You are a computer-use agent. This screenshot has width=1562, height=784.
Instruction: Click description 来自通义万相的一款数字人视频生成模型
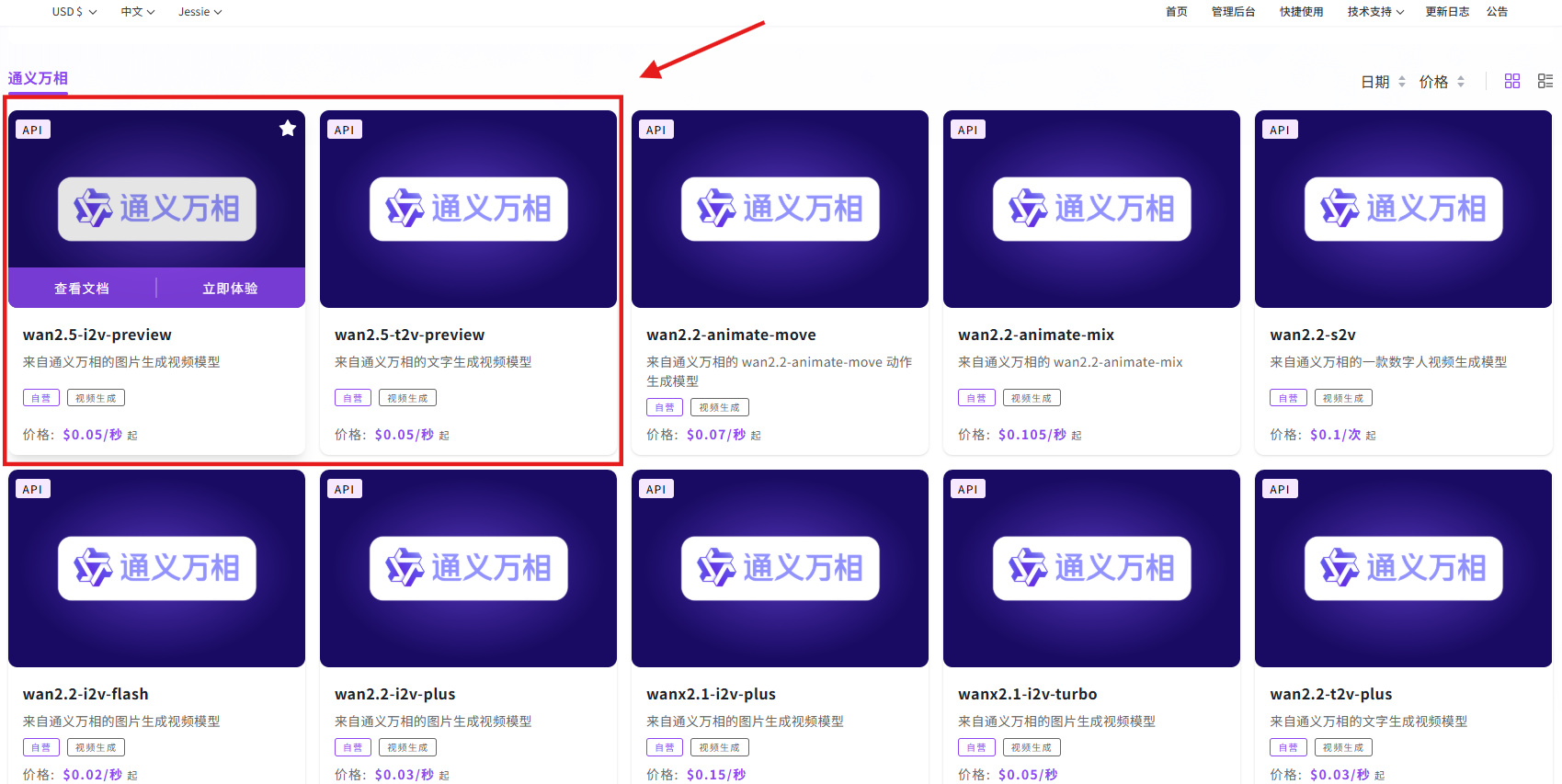pos(1388,362)
